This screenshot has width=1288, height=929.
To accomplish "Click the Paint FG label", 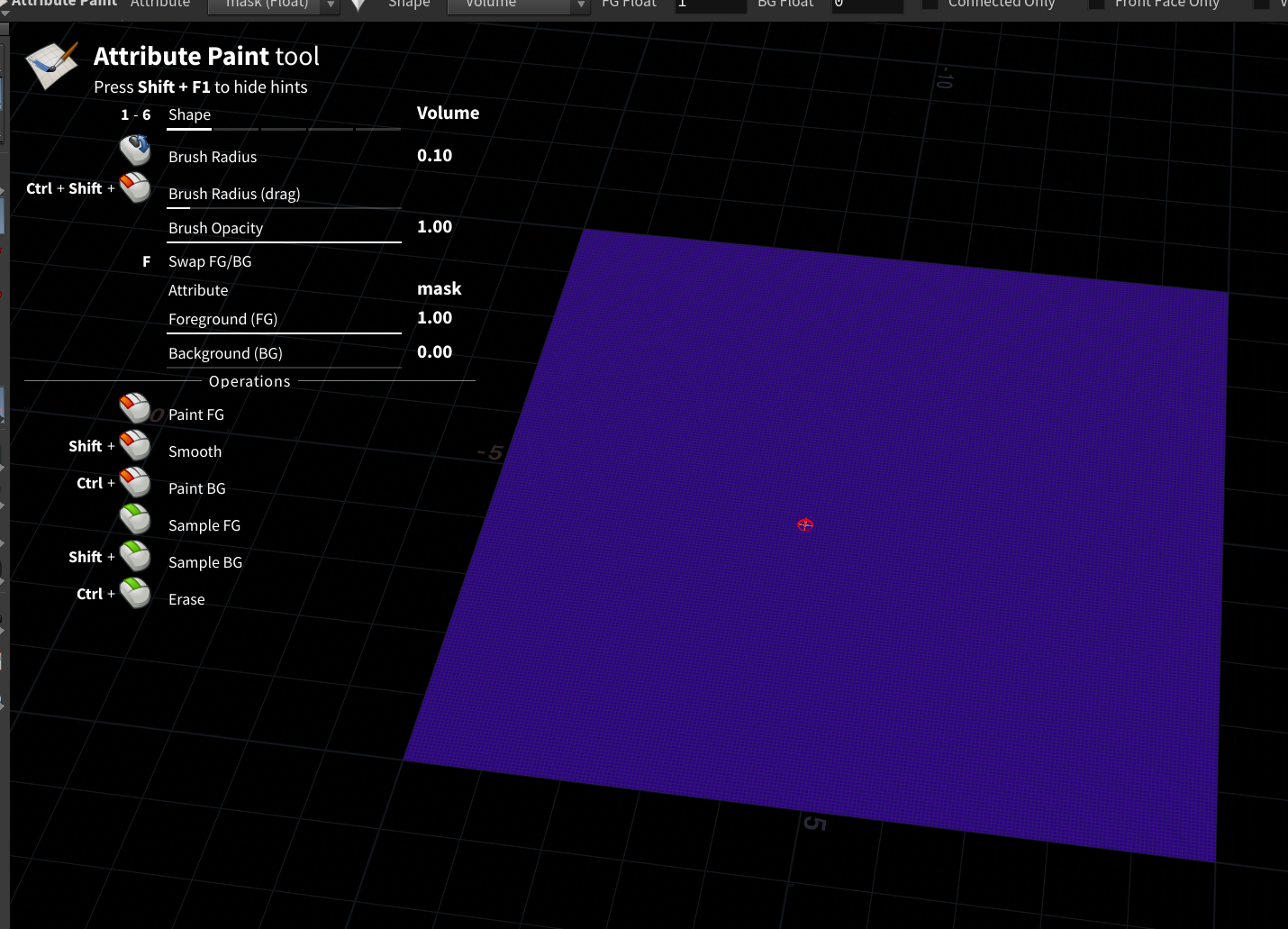I will (x=196, y=414).
